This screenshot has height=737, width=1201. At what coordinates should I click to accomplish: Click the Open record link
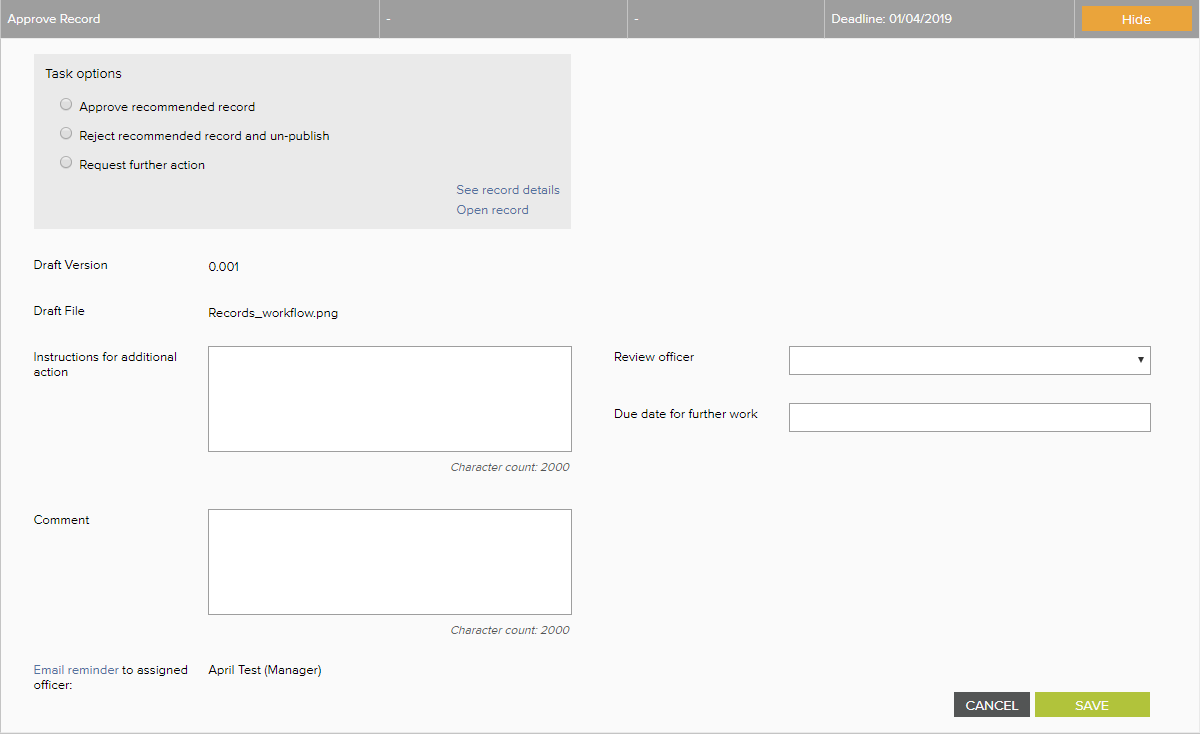492,210
